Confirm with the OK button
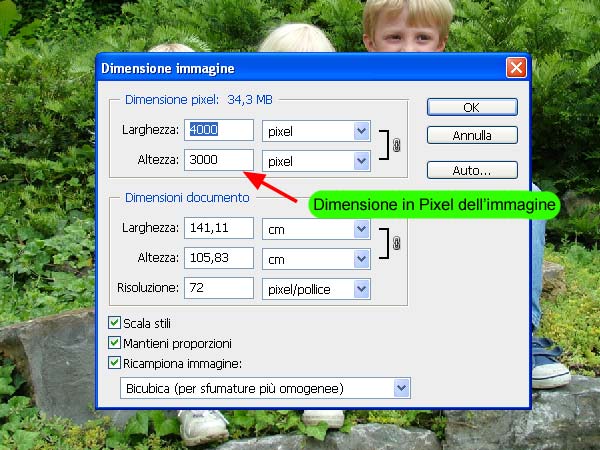This screenshot has height=450, width=600. coord(472,107)
